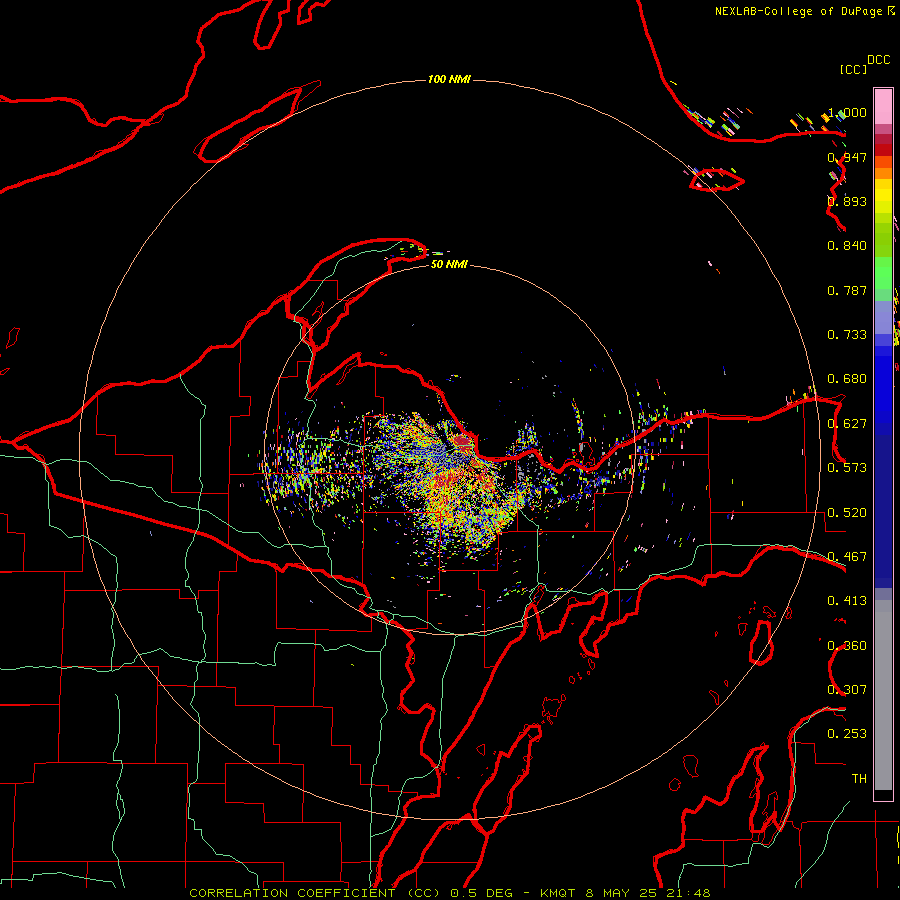
Task: Pick the gray segment of the color bar
Action: (x=883, y=695)
